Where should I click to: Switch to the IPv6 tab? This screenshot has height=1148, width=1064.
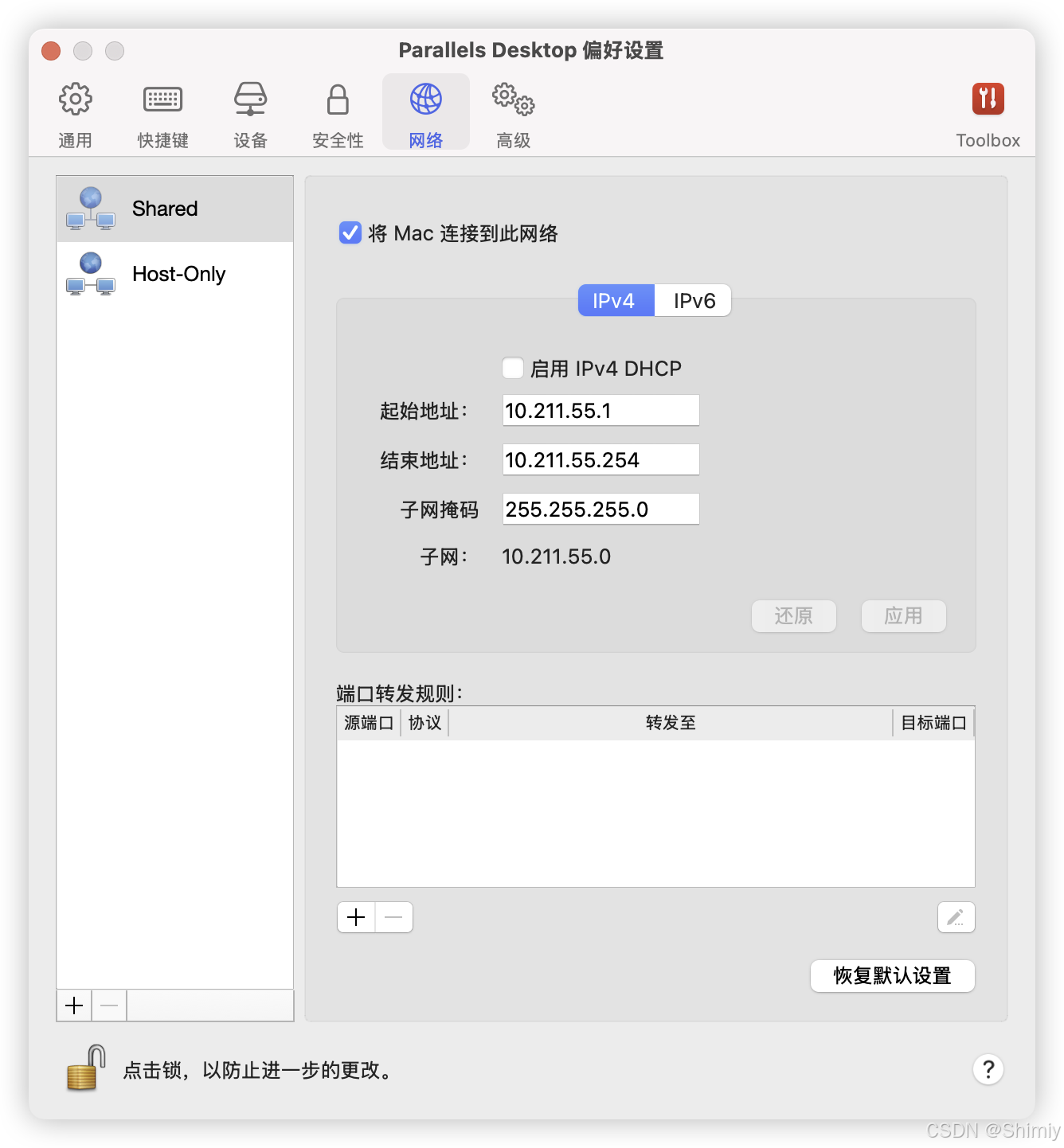(693, 300)
